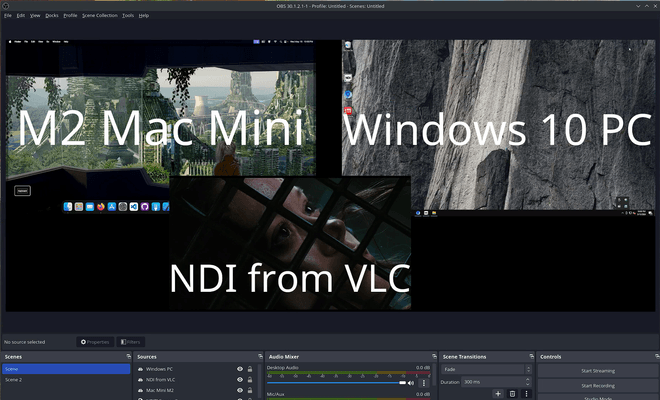Click the 'Windows 10 PC' text overlay in preview
This screenshot has width=660, height=400.
coord(498,130)
